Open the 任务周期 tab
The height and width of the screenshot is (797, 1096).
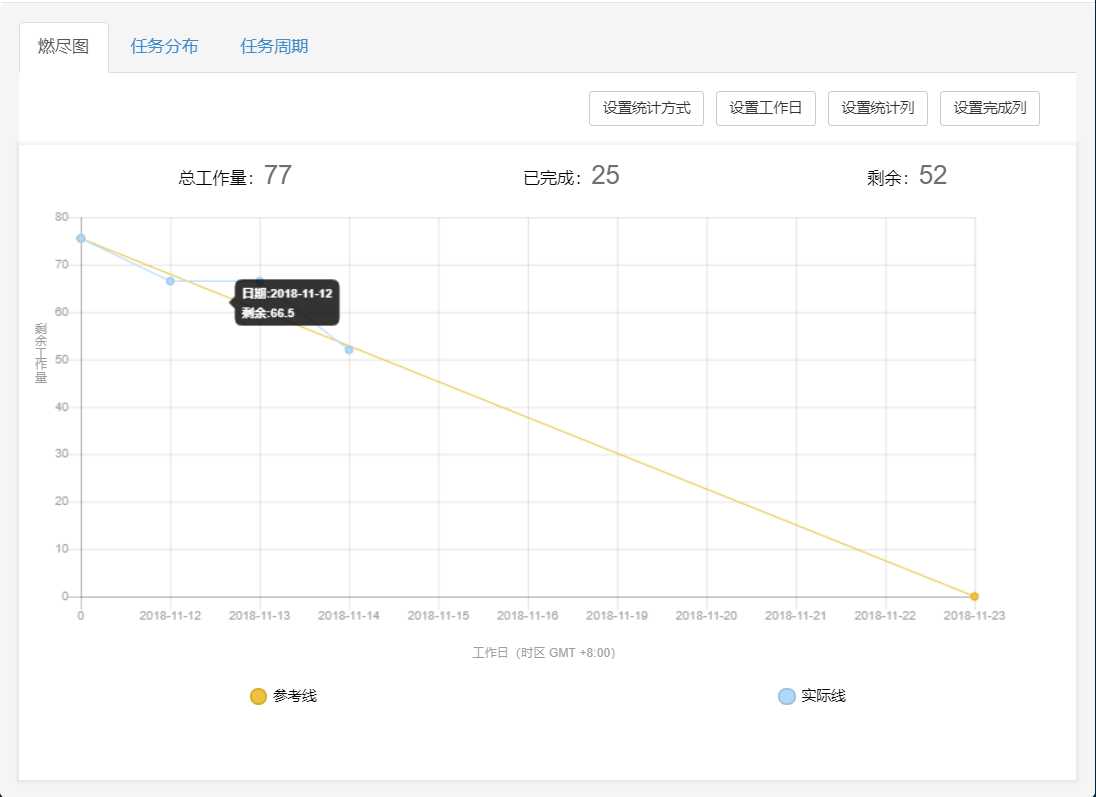point(274,47)
